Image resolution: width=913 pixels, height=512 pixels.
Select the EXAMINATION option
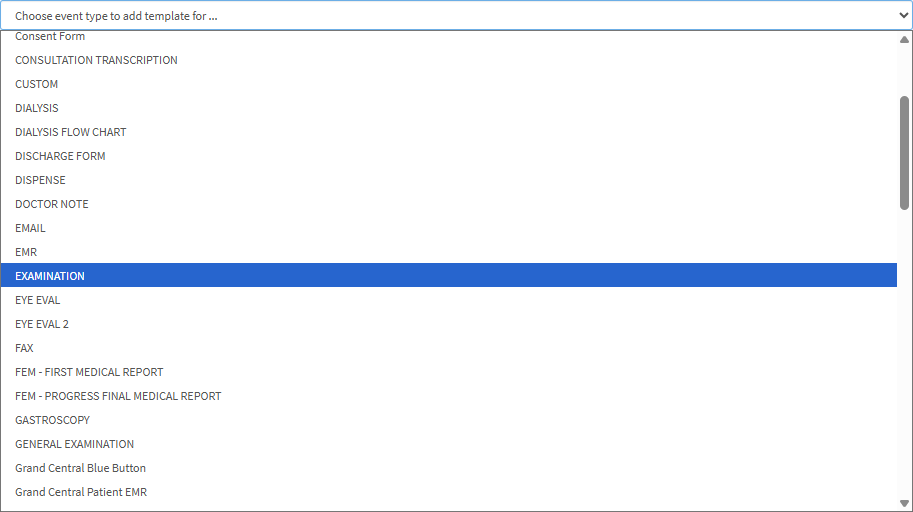(50, 276)
